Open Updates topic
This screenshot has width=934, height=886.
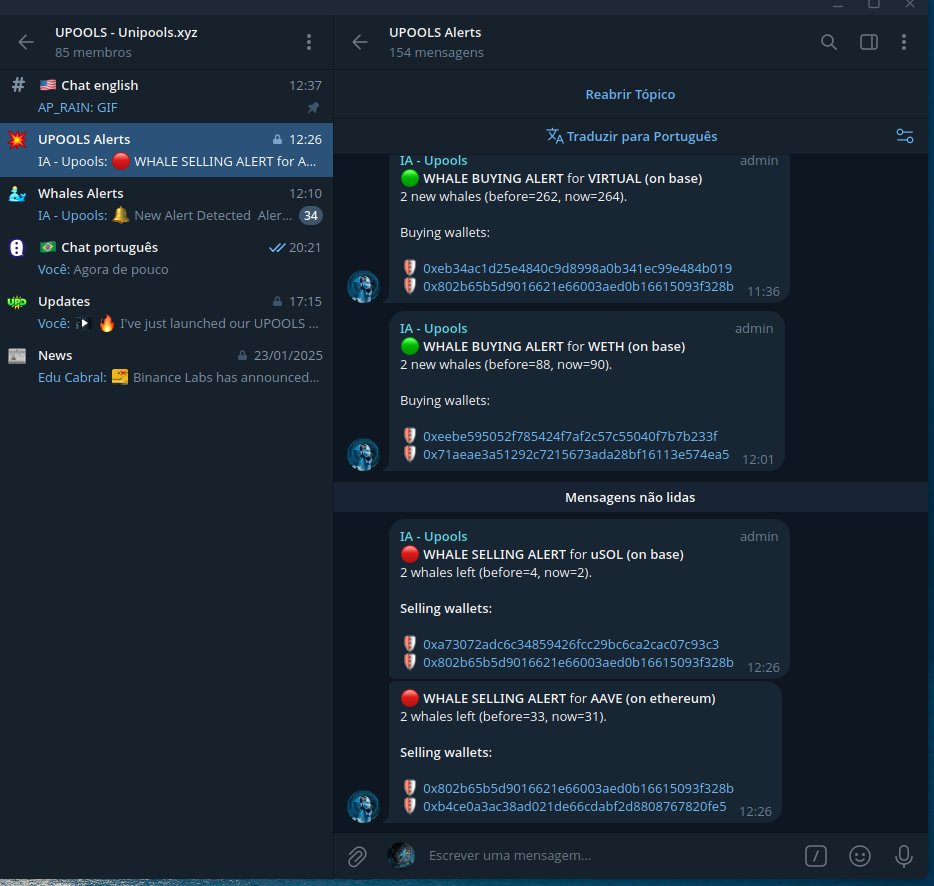[166, 312]
